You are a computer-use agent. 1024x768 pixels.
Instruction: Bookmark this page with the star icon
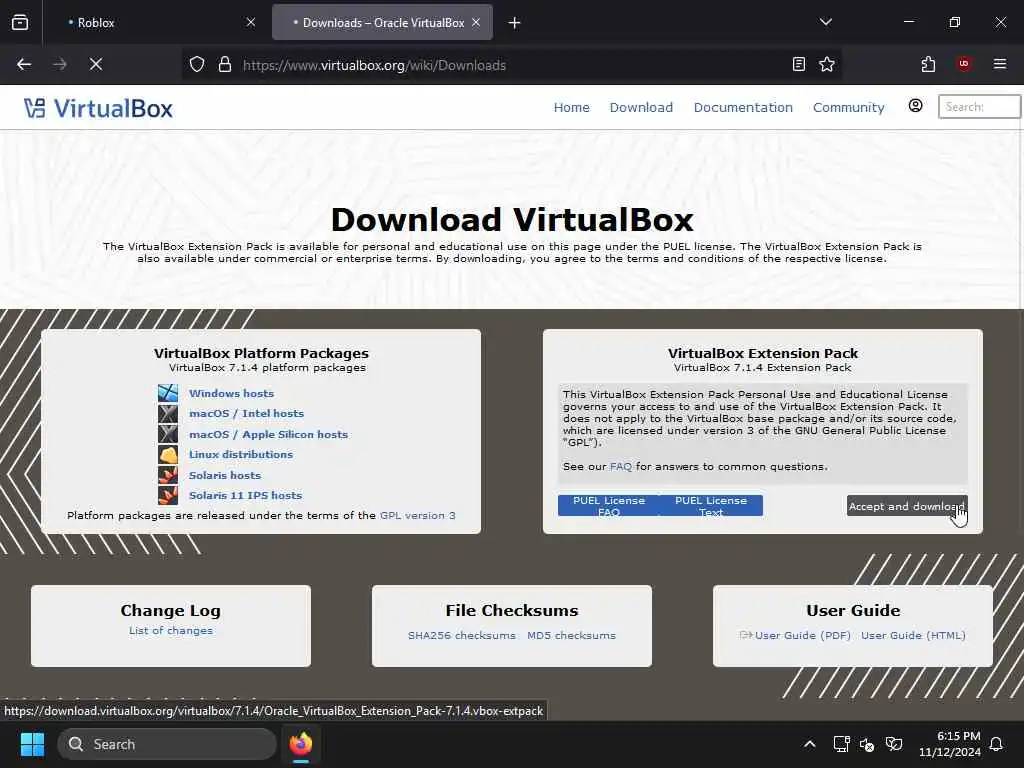[x=827, y=64]
